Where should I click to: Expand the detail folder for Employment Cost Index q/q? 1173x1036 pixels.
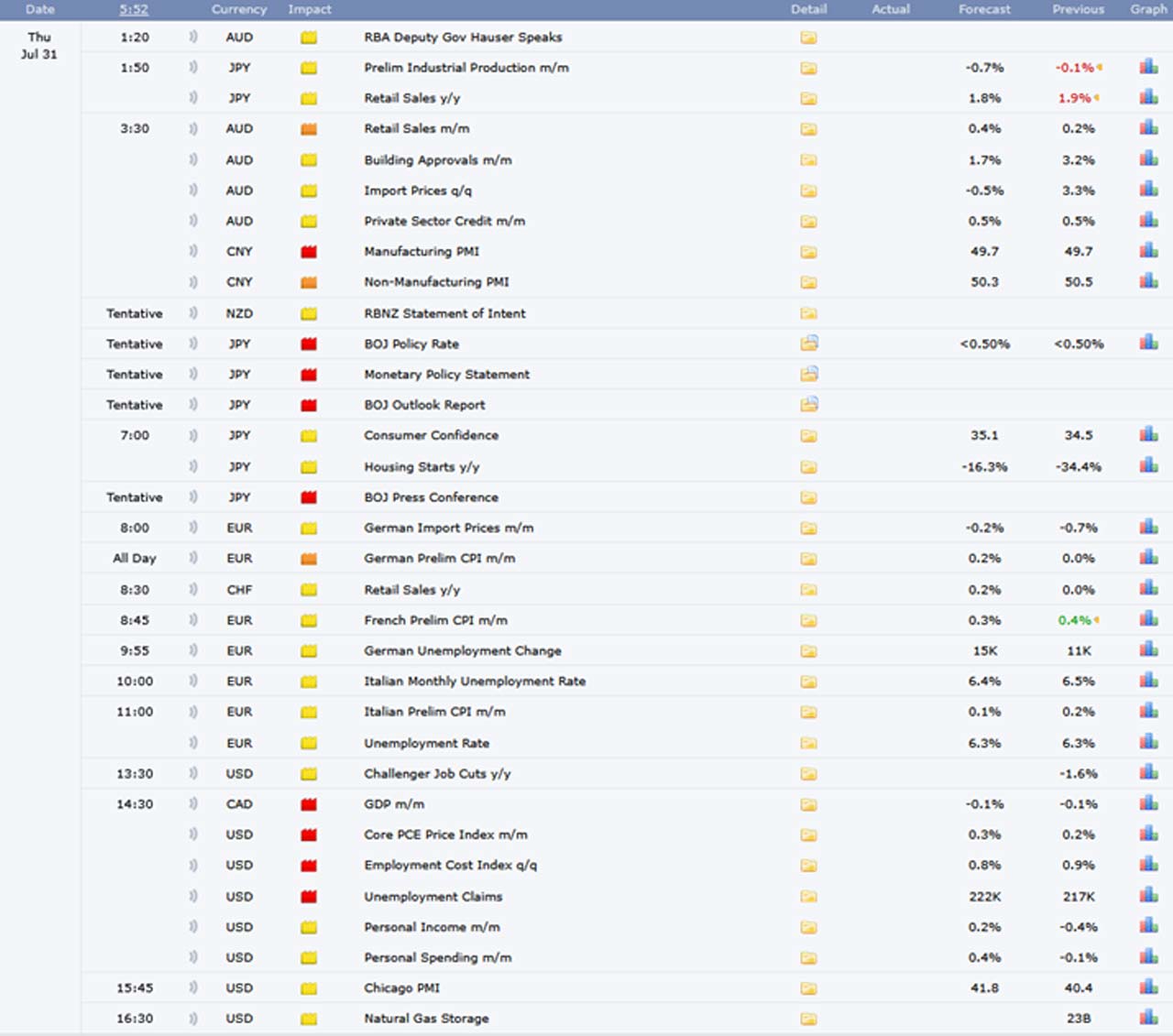click(x=808, y=866)
